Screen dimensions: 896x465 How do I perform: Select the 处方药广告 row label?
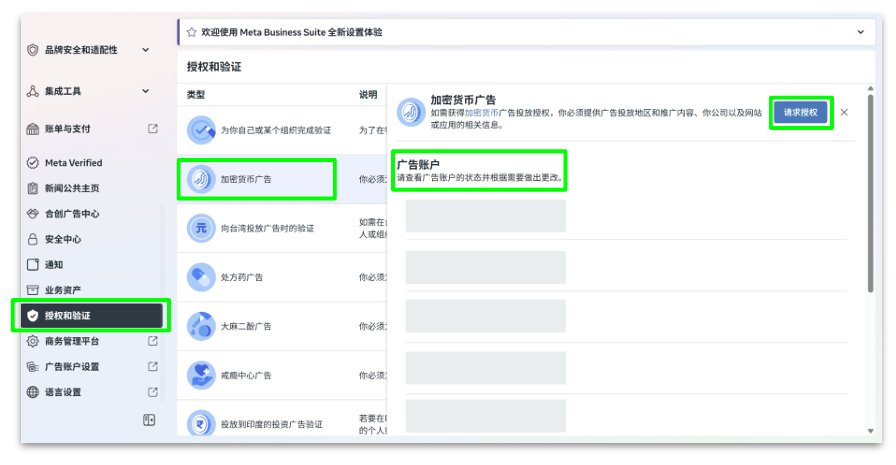(242, 278)
